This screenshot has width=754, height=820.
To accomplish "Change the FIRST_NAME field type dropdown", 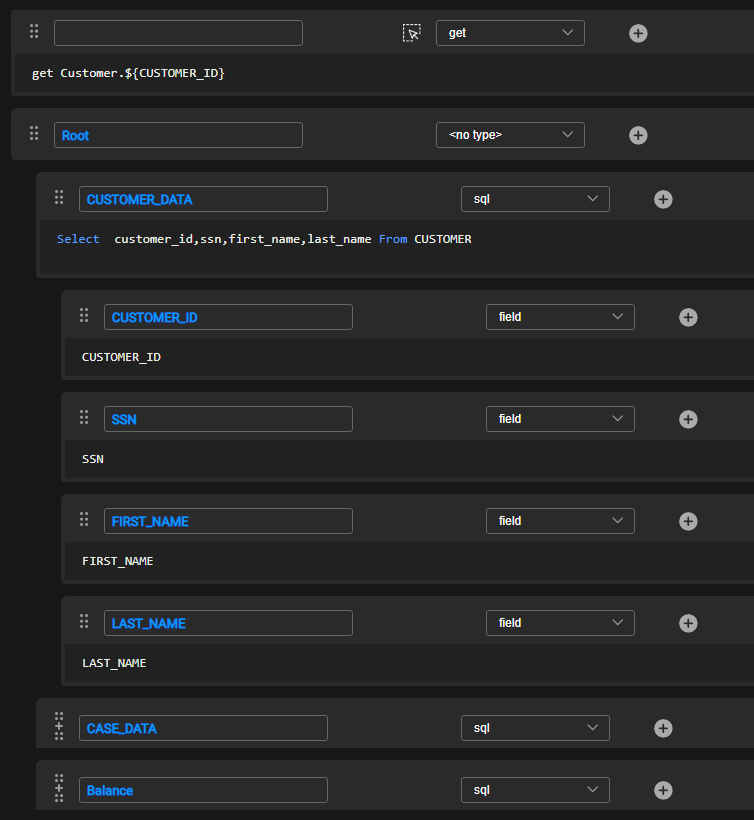I will coord(560,521).
